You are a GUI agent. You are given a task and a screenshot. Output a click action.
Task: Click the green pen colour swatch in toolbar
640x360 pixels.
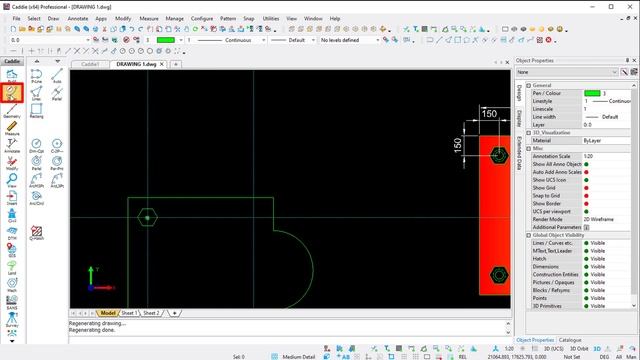(166, 40)
